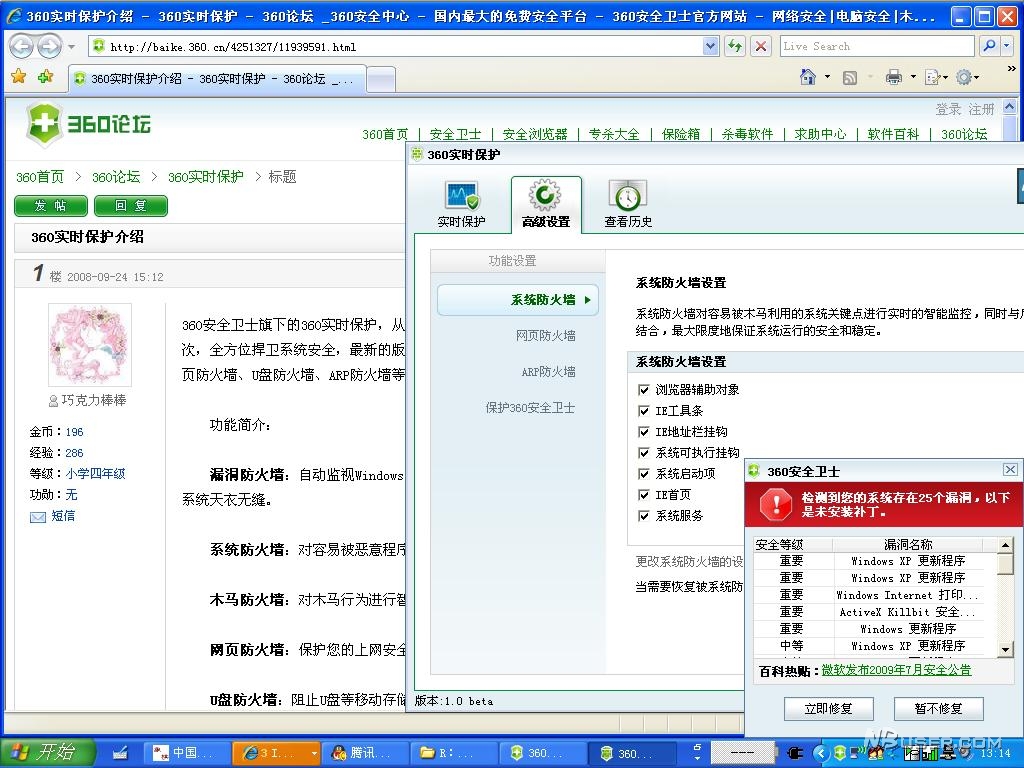This screenshot has height=768, width=1024.
Task: Click the Tools gear icon
Action: point(963,77)
